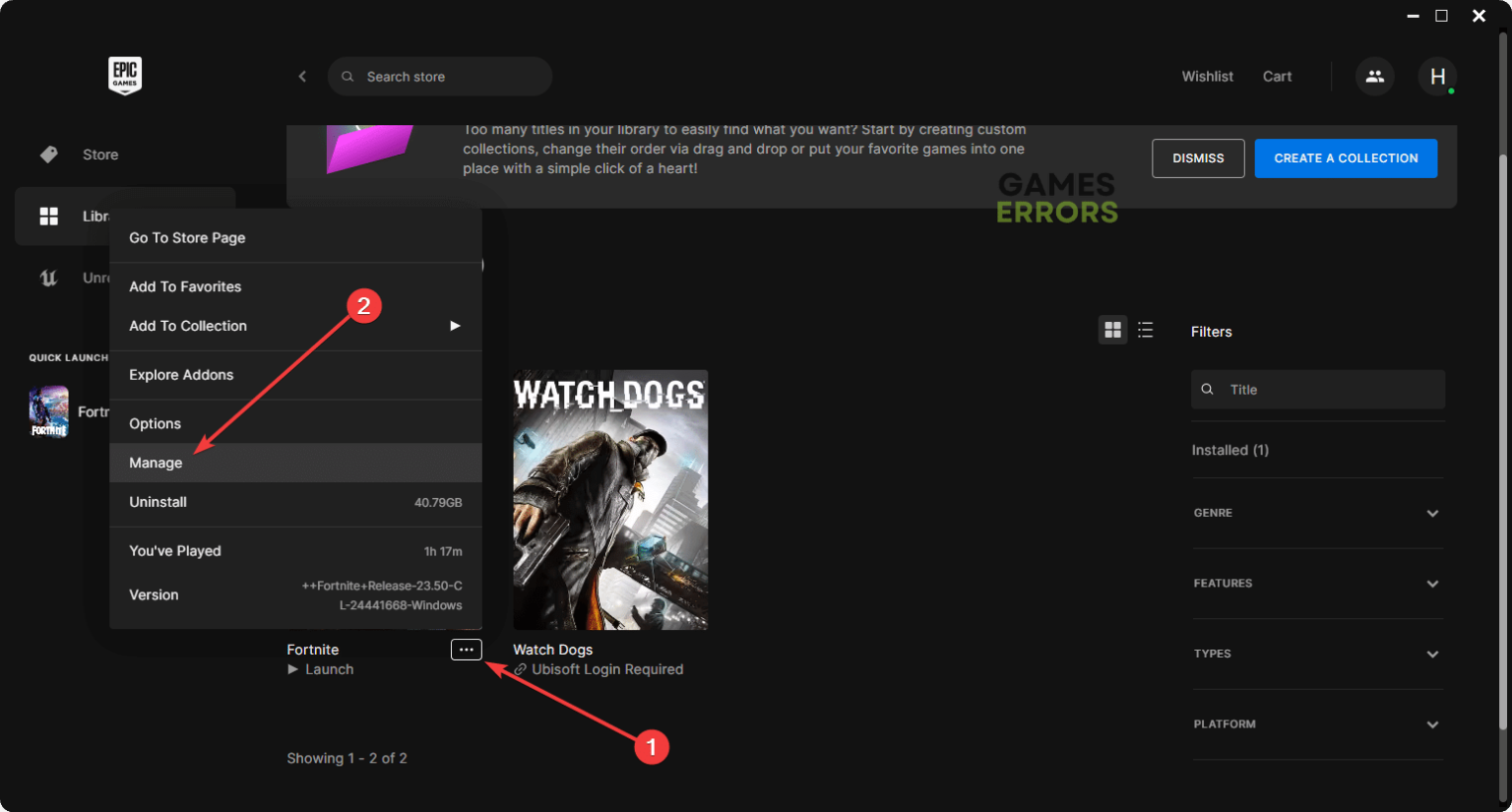Go back with the left chevron arrow
The width and height of the screenshot is (1512, 812).
[302, 76]
